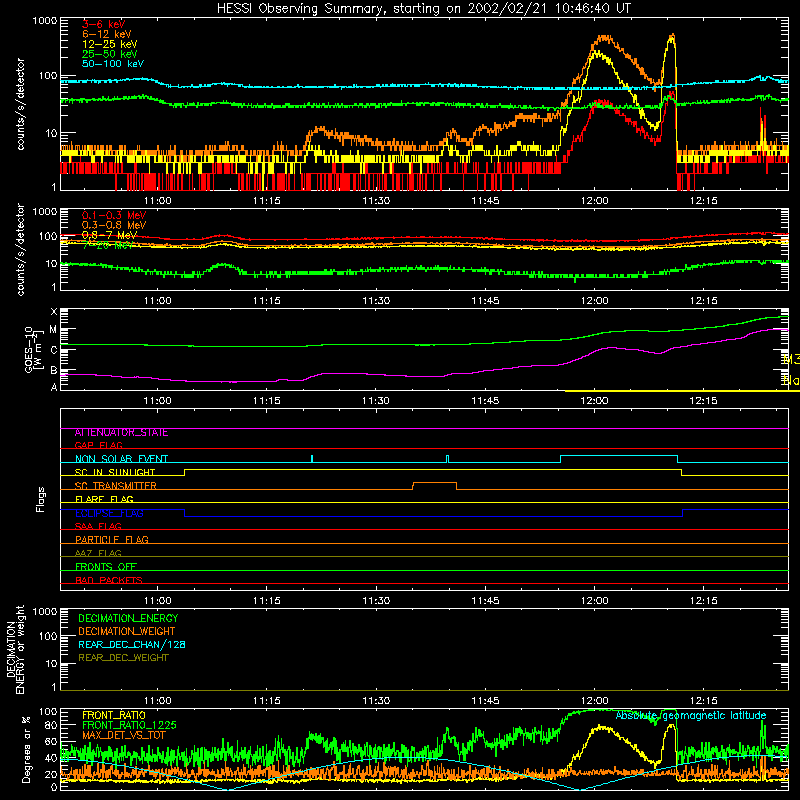The image size is (800, 800).
Task: Click the 12:00 tick under the keV panel
Action: [x=594, y=201]
